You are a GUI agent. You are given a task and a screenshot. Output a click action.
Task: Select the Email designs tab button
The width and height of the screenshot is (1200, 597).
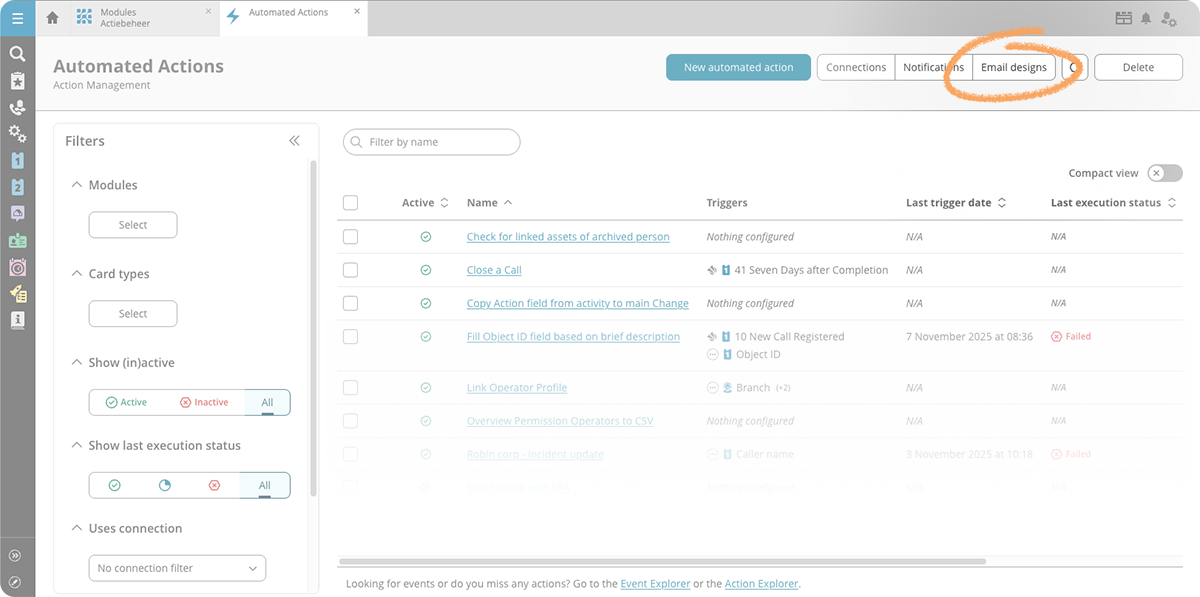pos(1014,67)
